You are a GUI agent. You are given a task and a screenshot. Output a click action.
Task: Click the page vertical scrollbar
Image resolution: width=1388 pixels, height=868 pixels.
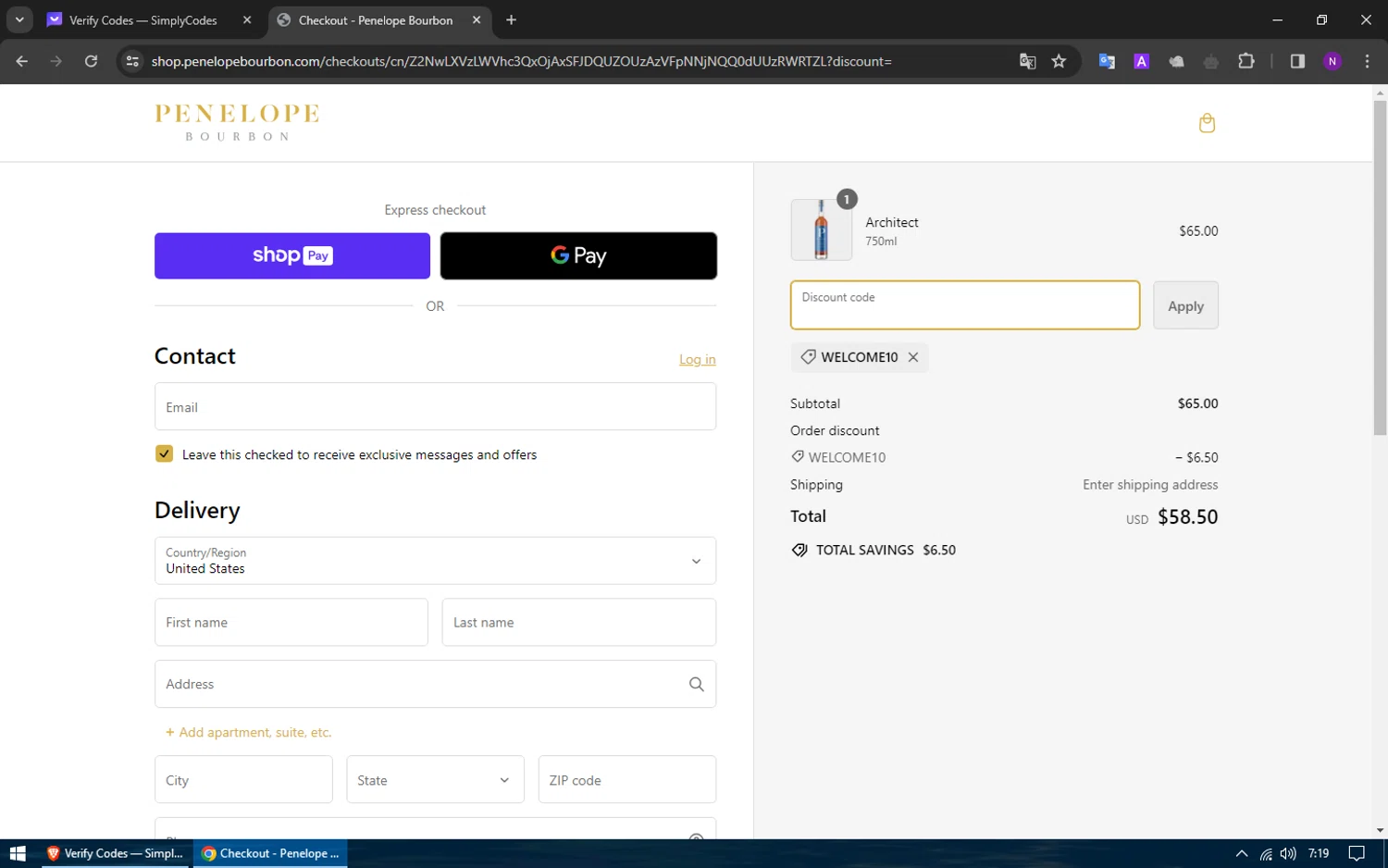[1380, 268]
